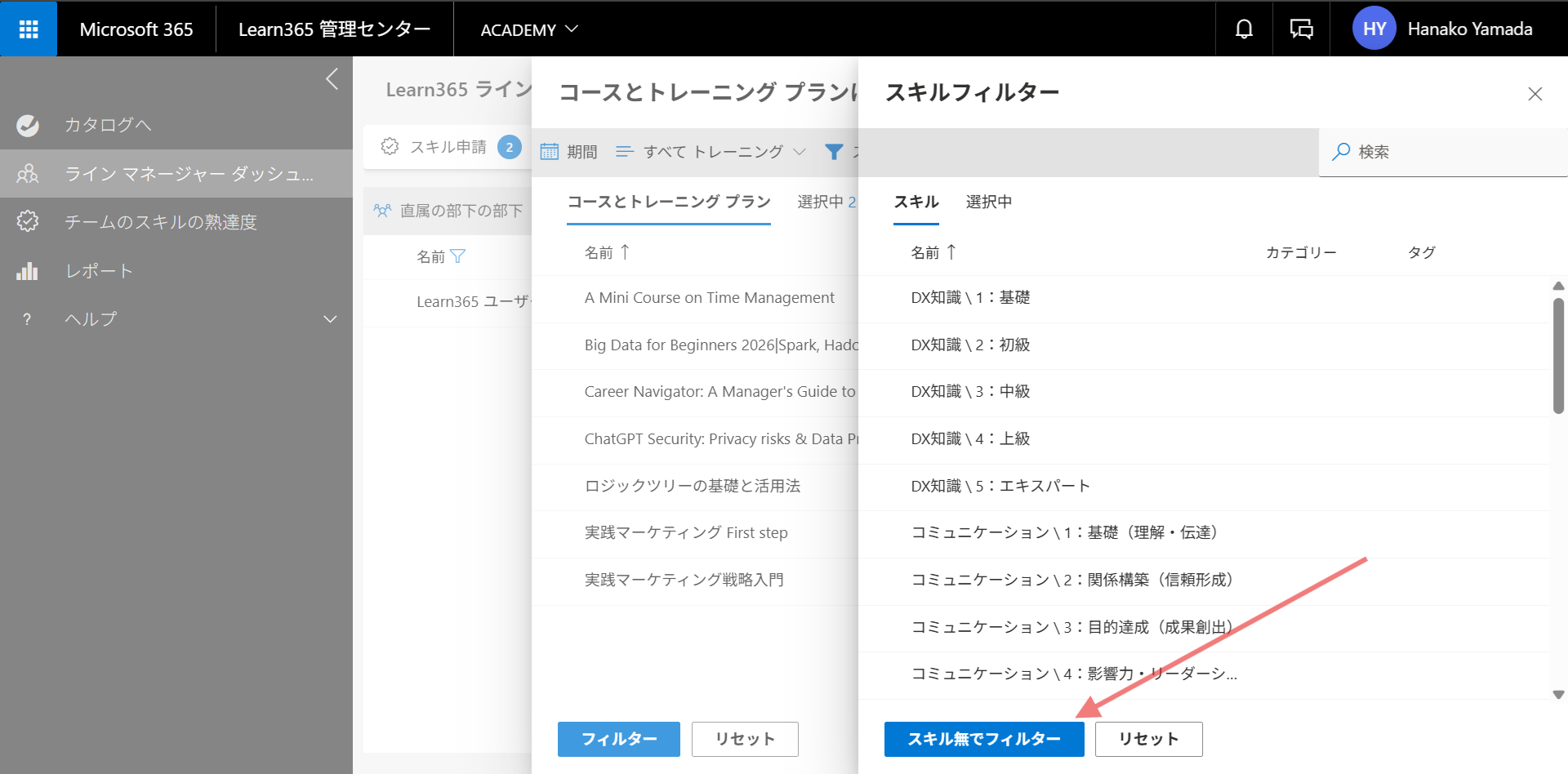Viewport: 1568px width, 774px height.
Task: Collapse the left navigation with the chevron
Action: pyautogui.click(x=332, y=79)
